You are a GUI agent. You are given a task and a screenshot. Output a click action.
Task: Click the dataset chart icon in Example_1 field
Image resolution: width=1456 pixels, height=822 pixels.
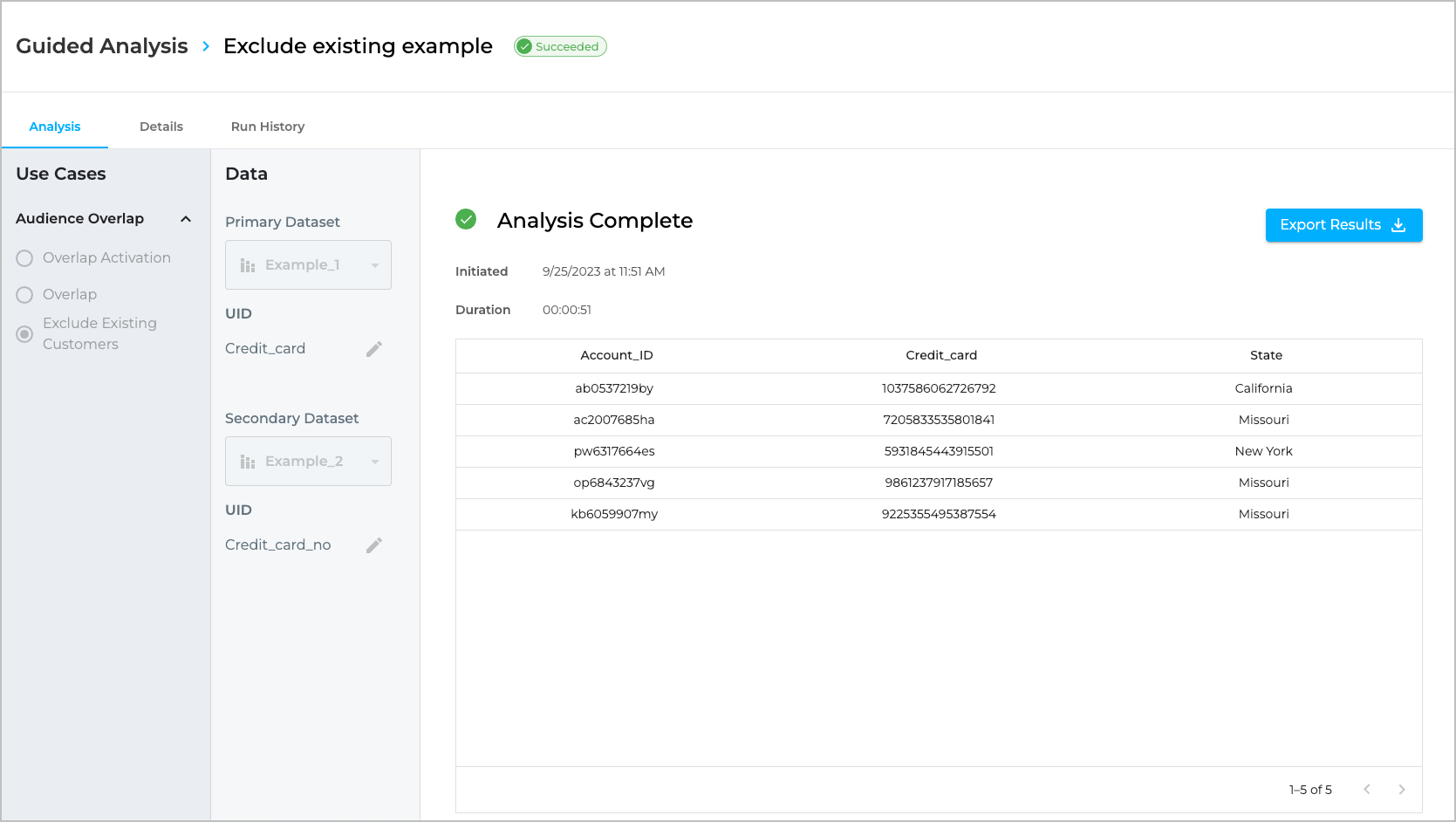pyautogui.click(x=248, y=265)
